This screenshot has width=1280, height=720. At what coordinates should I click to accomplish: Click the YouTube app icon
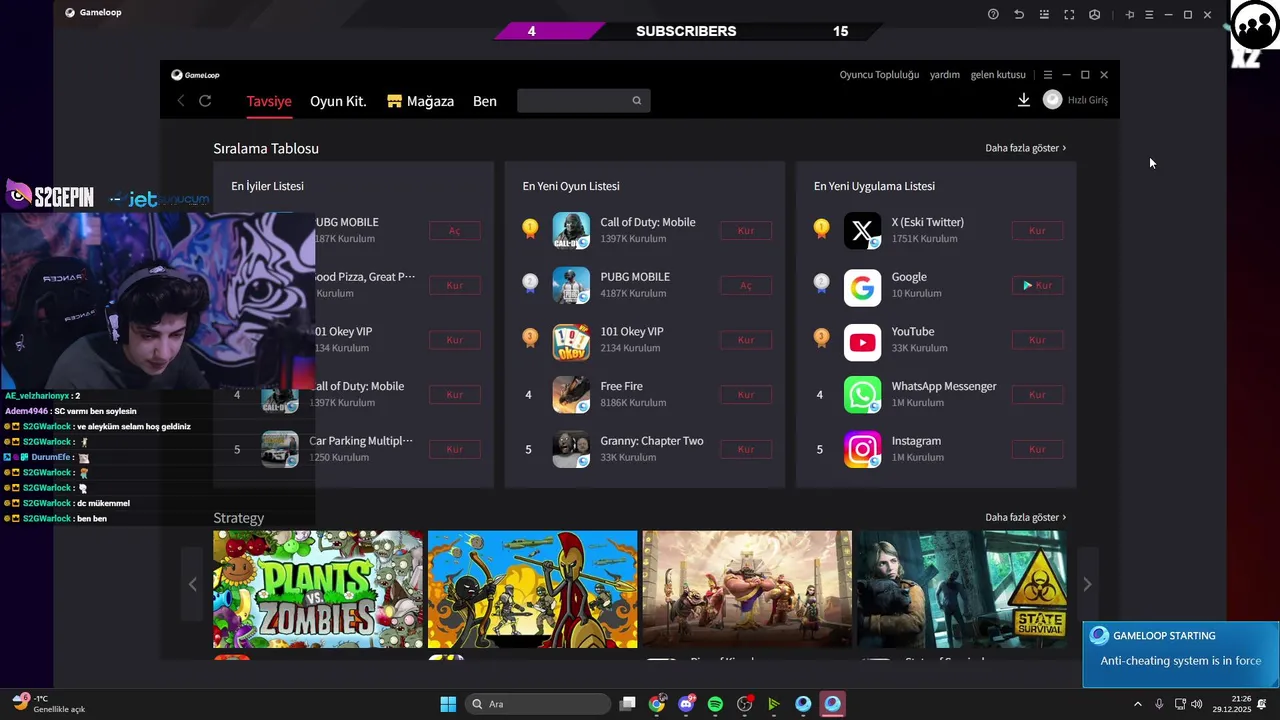(x=862, y=343)
